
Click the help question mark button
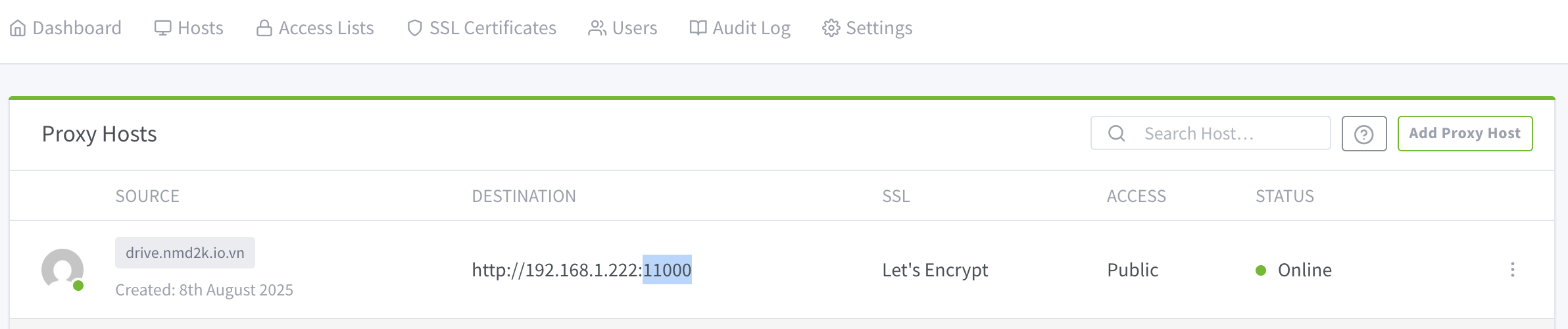[x=1364, y=134]
